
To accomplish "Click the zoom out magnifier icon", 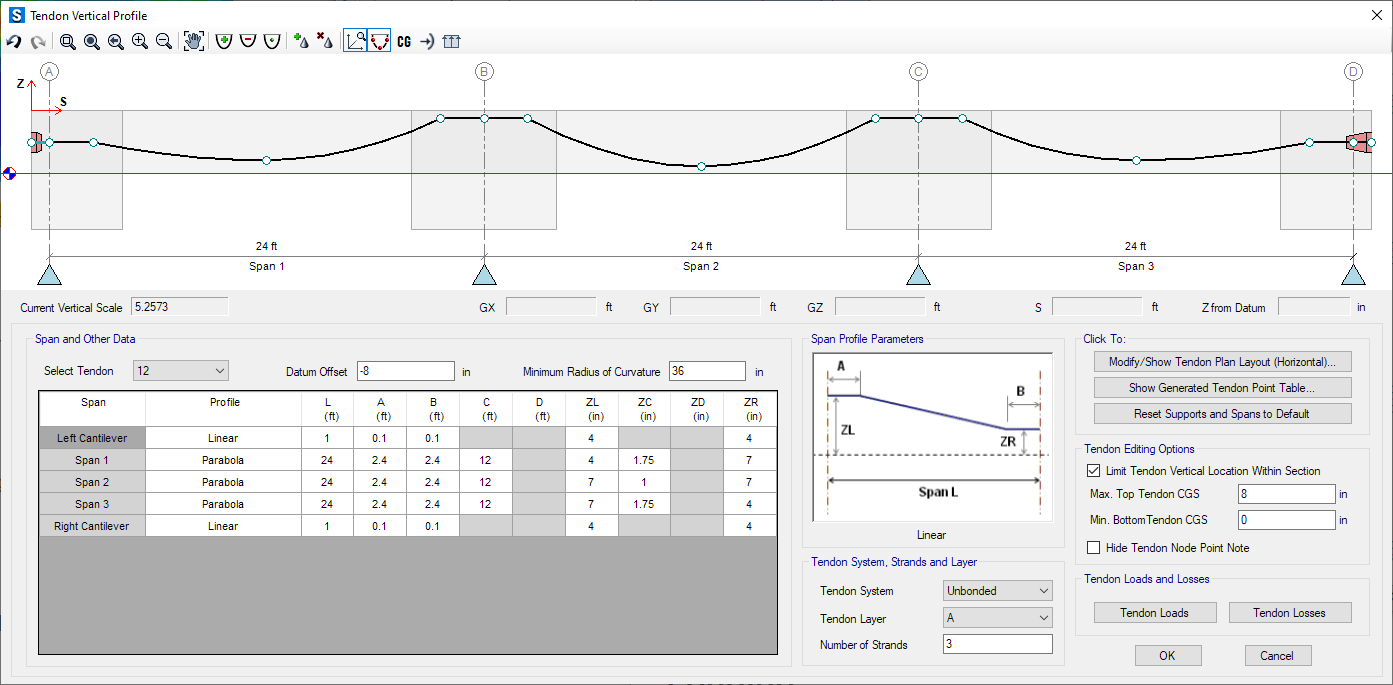I will (164, 41).
